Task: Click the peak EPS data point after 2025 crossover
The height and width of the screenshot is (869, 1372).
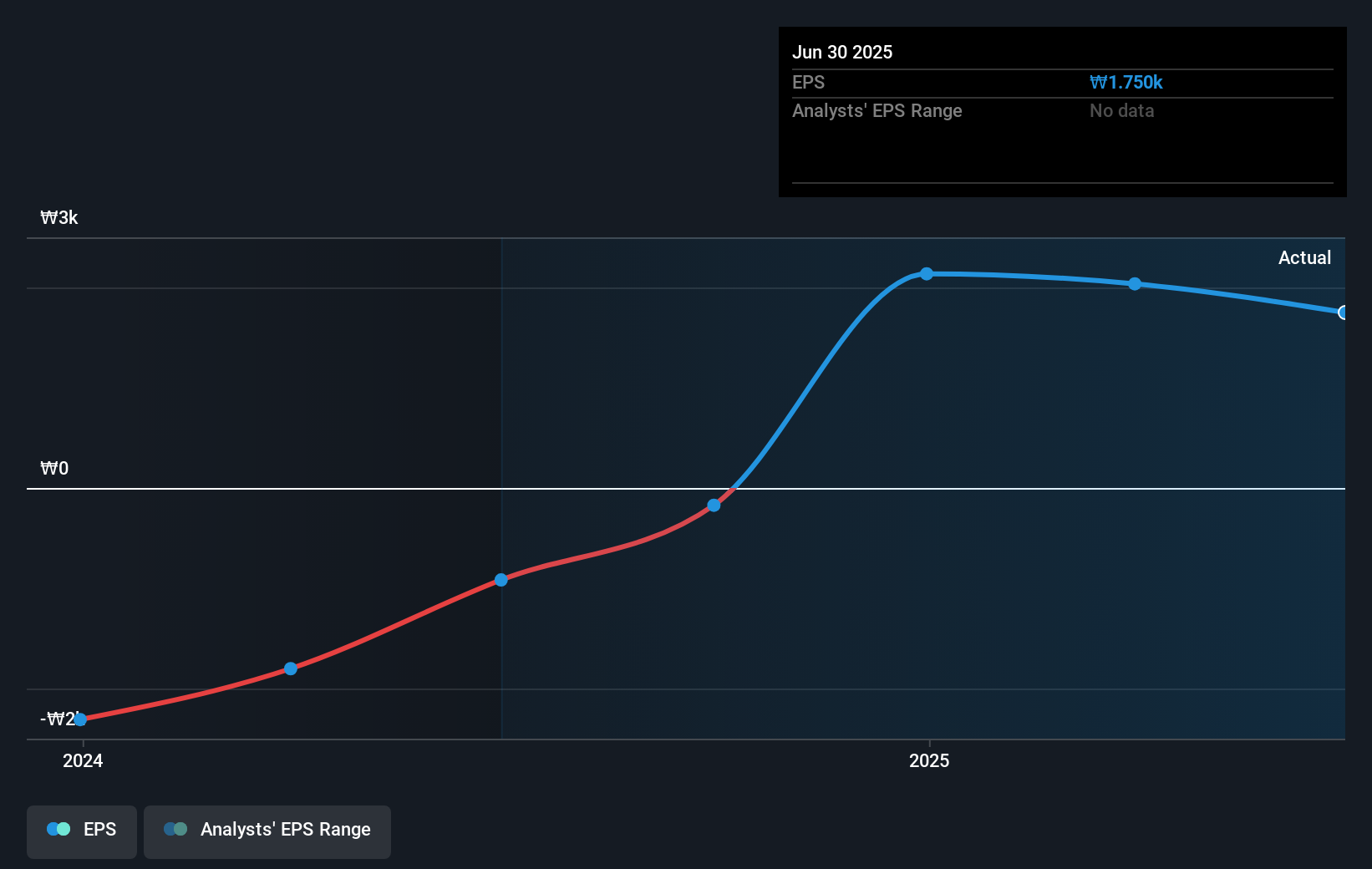Action: pos(926,274)
